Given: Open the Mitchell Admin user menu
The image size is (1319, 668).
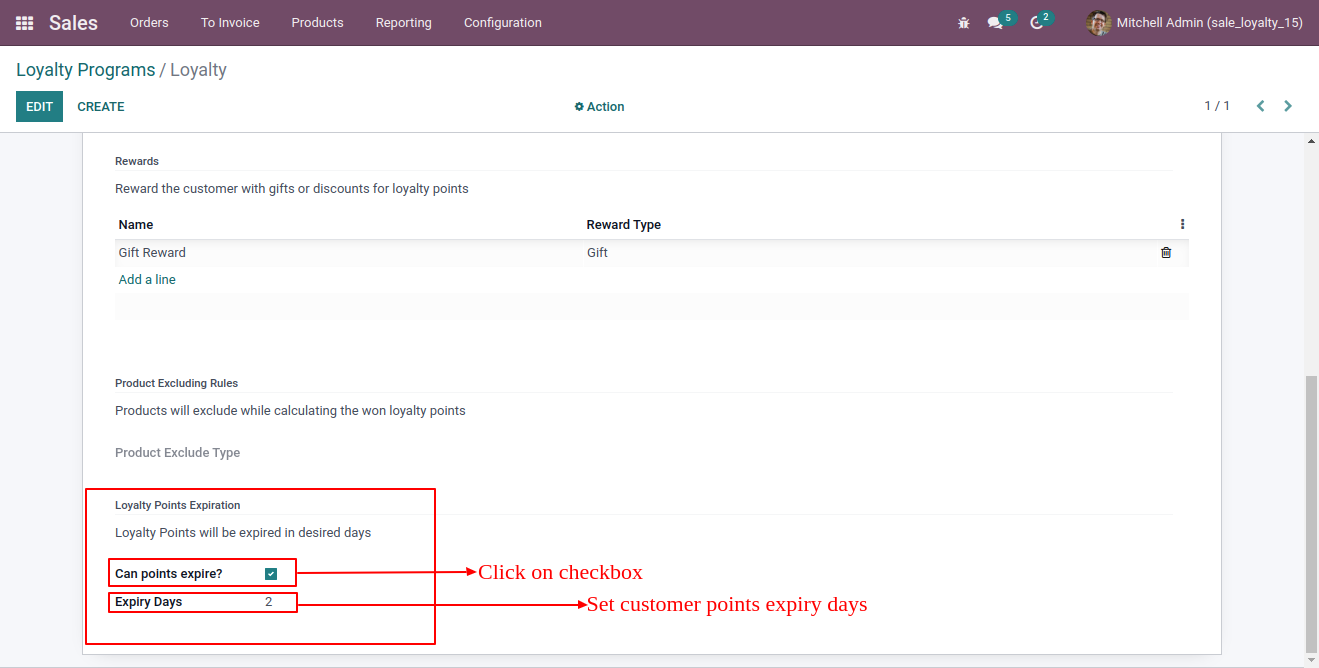Looking at the screenshot, I should tap(1195, 22).
